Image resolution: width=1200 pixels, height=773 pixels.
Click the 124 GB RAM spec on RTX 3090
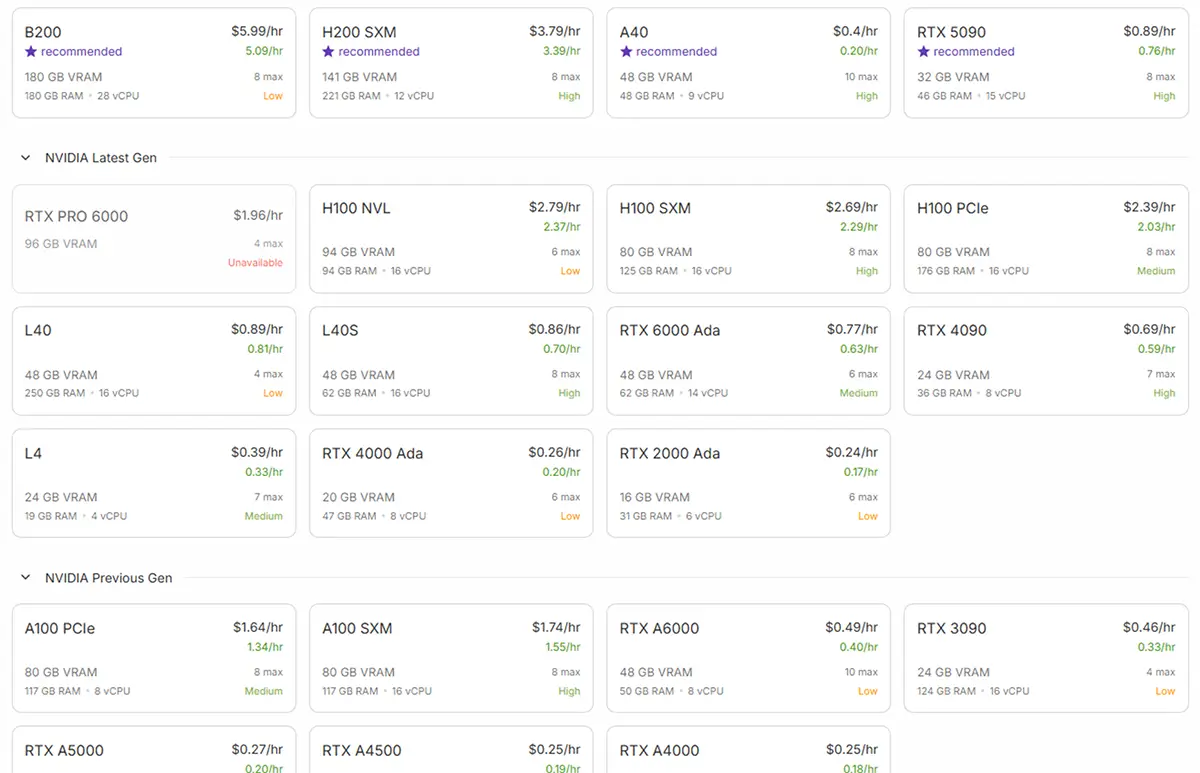(x=946, y=691)
